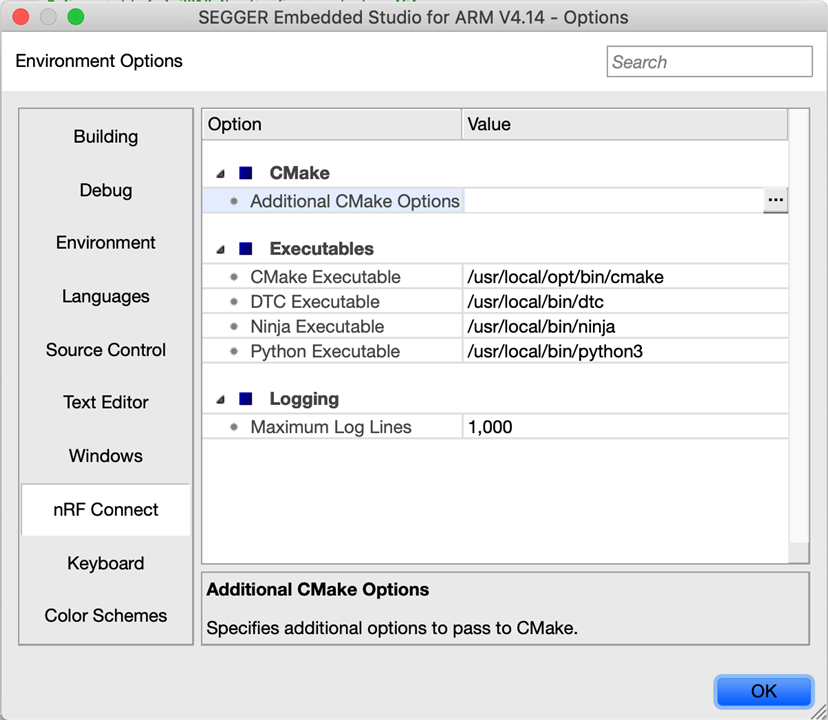828x720 pixels.
Task: Click the CMake group heading
Action: tap(299, 173)
